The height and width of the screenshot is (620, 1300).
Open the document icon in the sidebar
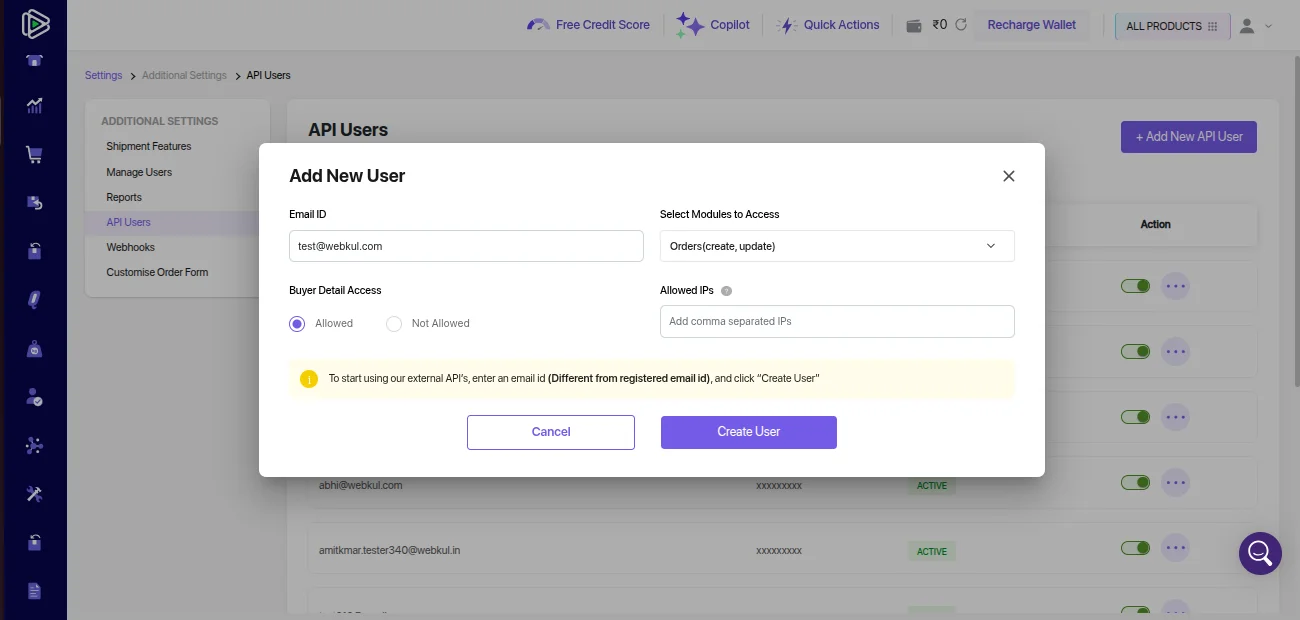(x=34, y=591)
